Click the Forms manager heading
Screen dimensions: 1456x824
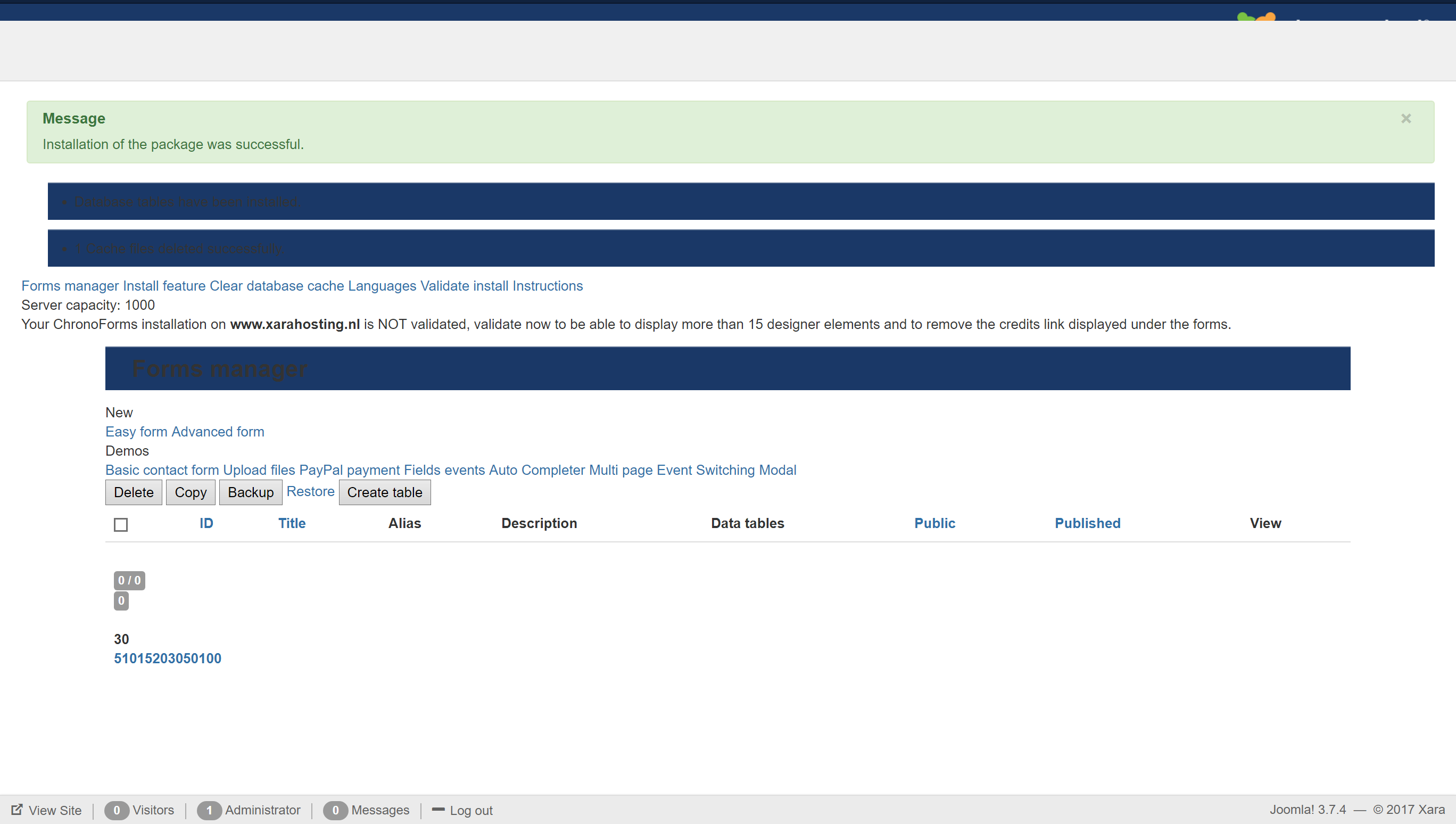coord(219,368)
